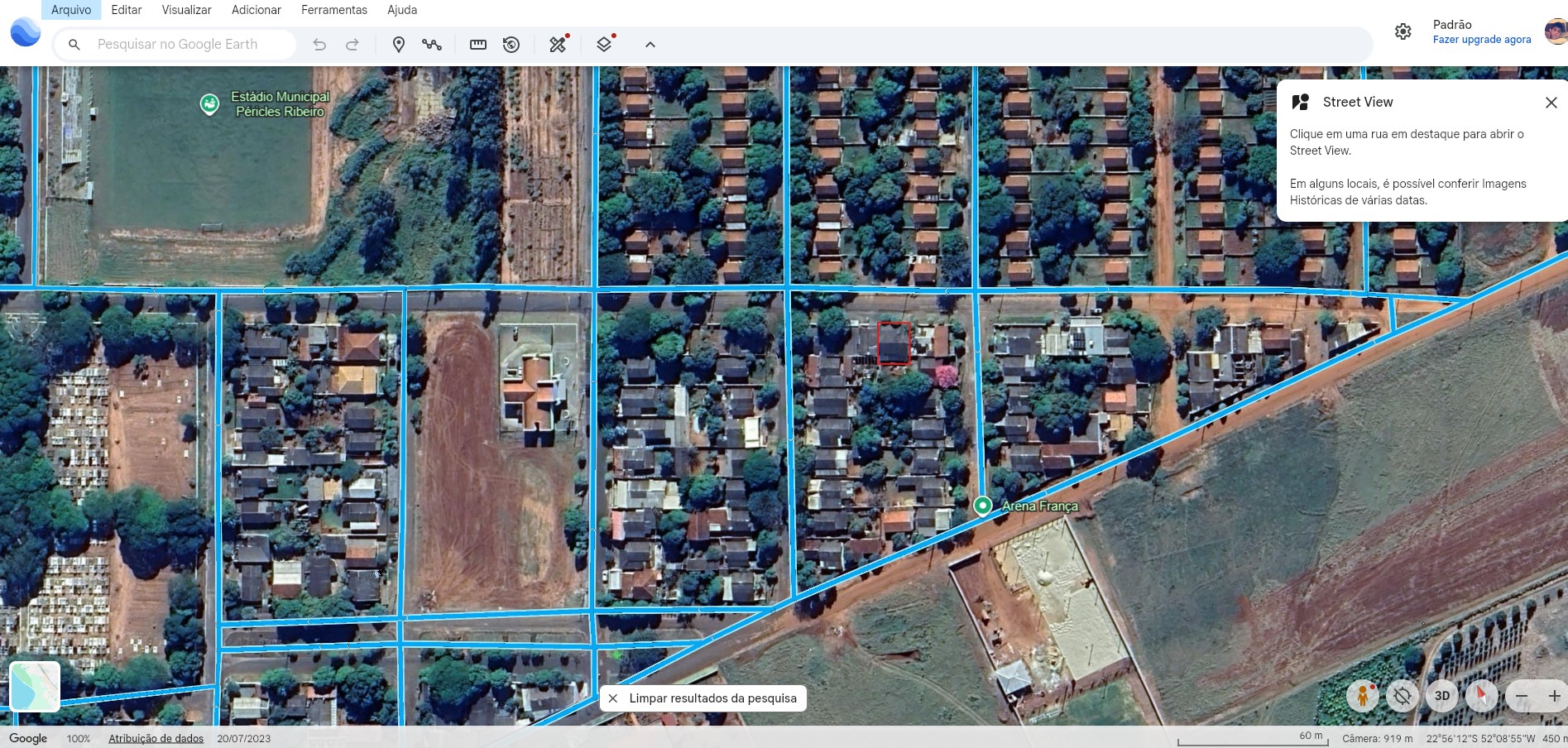
Task: Click the undo arrow in toolbar
Action: point(319,45)
